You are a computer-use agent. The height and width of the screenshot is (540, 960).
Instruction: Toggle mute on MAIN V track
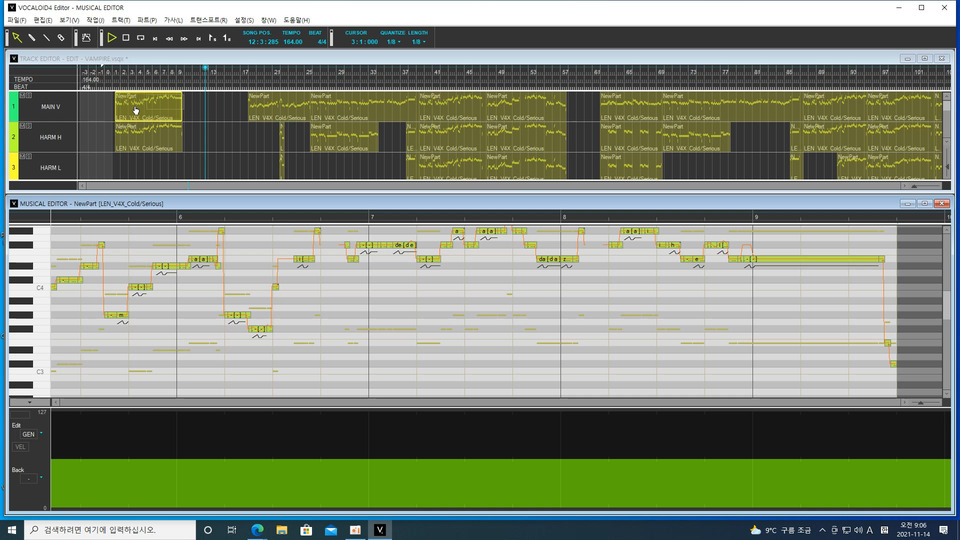[23, 96]
